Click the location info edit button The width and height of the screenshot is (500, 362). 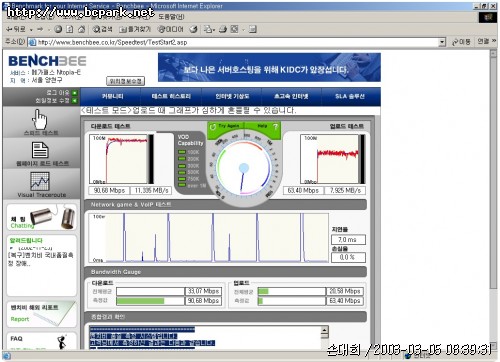click(x=125, y=81)
